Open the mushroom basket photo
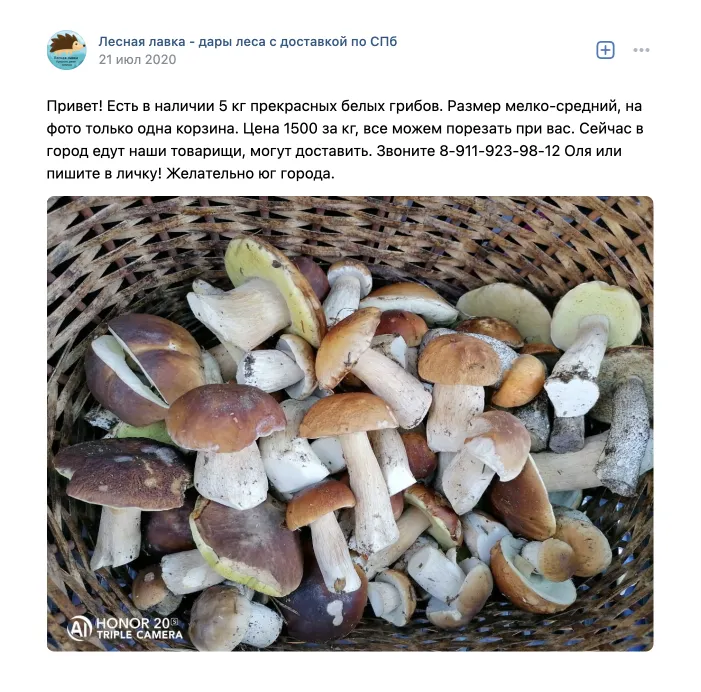The image size is (701, 692). coord(350,423)
